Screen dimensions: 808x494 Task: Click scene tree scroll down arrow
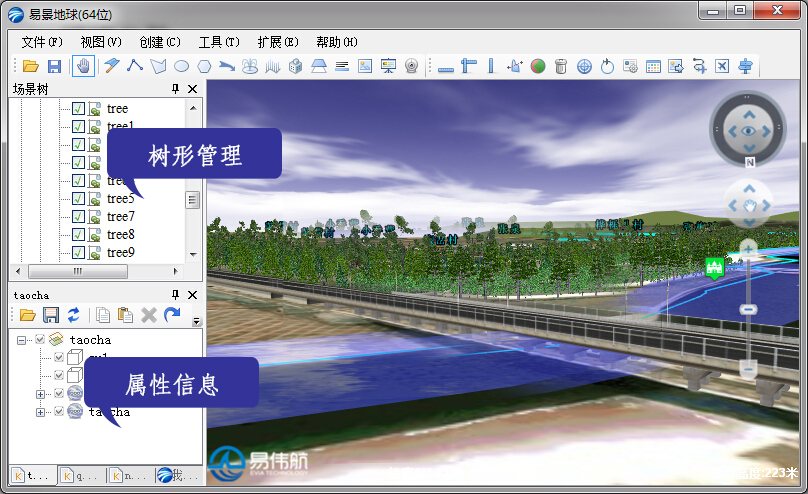[x=193, y=254]
